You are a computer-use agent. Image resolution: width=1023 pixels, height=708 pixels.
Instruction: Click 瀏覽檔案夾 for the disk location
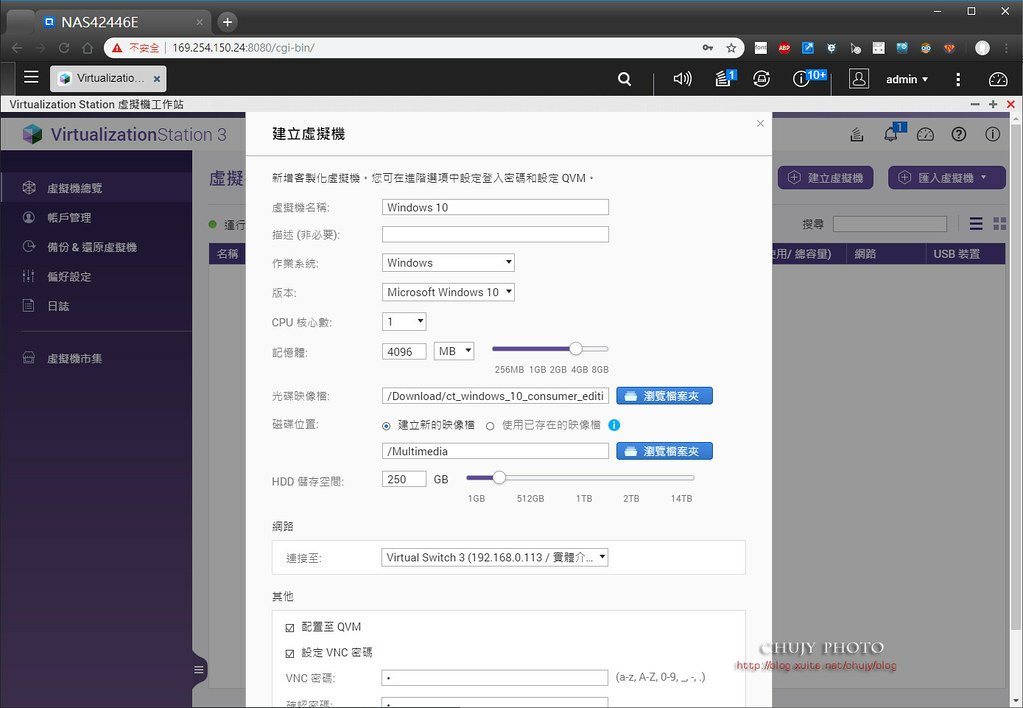coord(664,451)
